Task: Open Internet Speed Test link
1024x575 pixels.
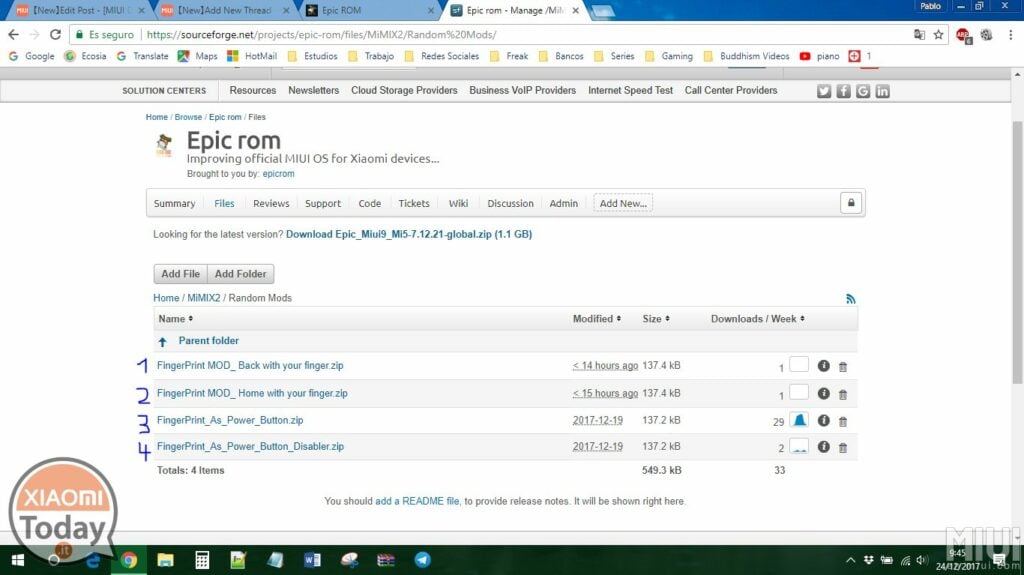Action: (630, 90)
